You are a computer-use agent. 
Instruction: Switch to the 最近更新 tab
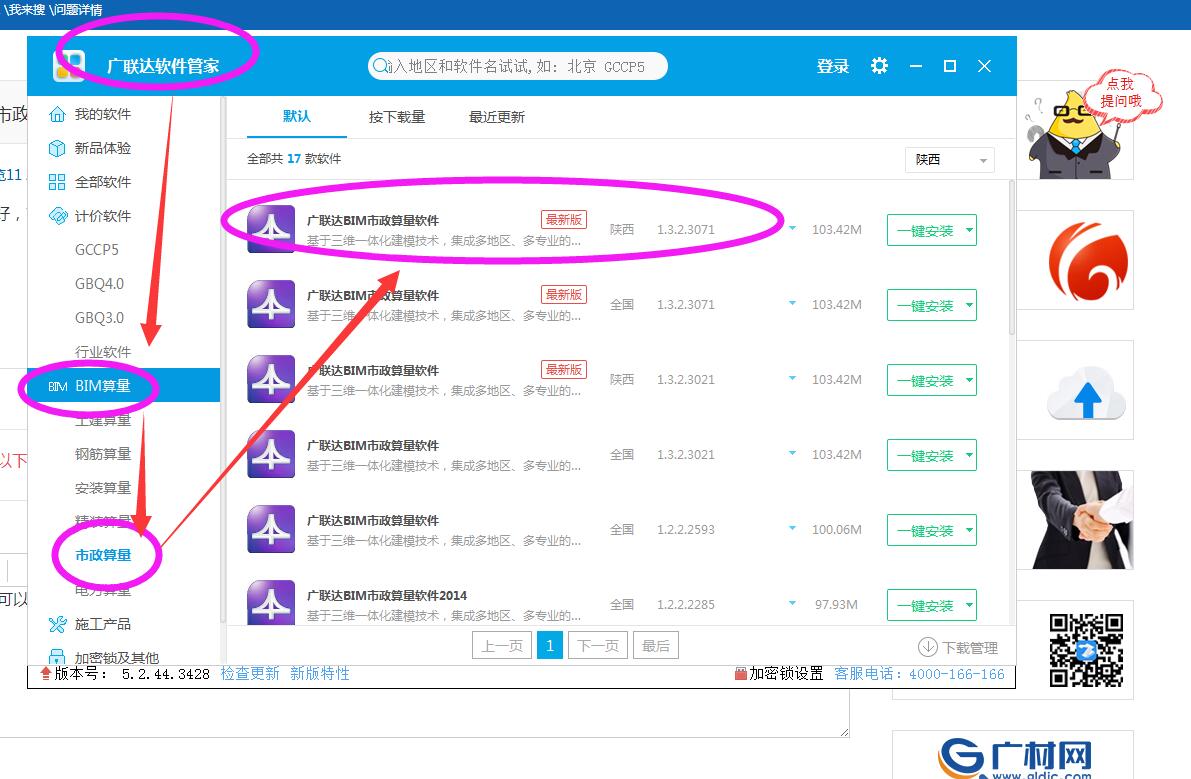(497, 117)
